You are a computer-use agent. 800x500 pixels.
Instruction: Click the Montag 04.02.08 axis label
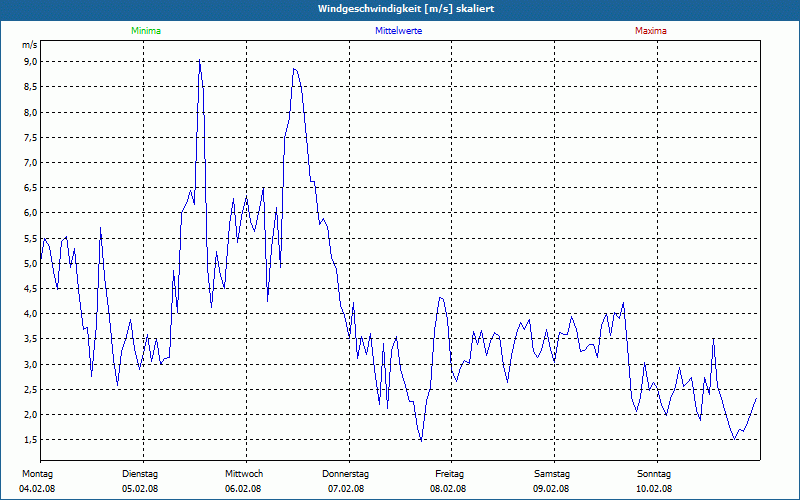pyautogui.click(x=37, y=481)
